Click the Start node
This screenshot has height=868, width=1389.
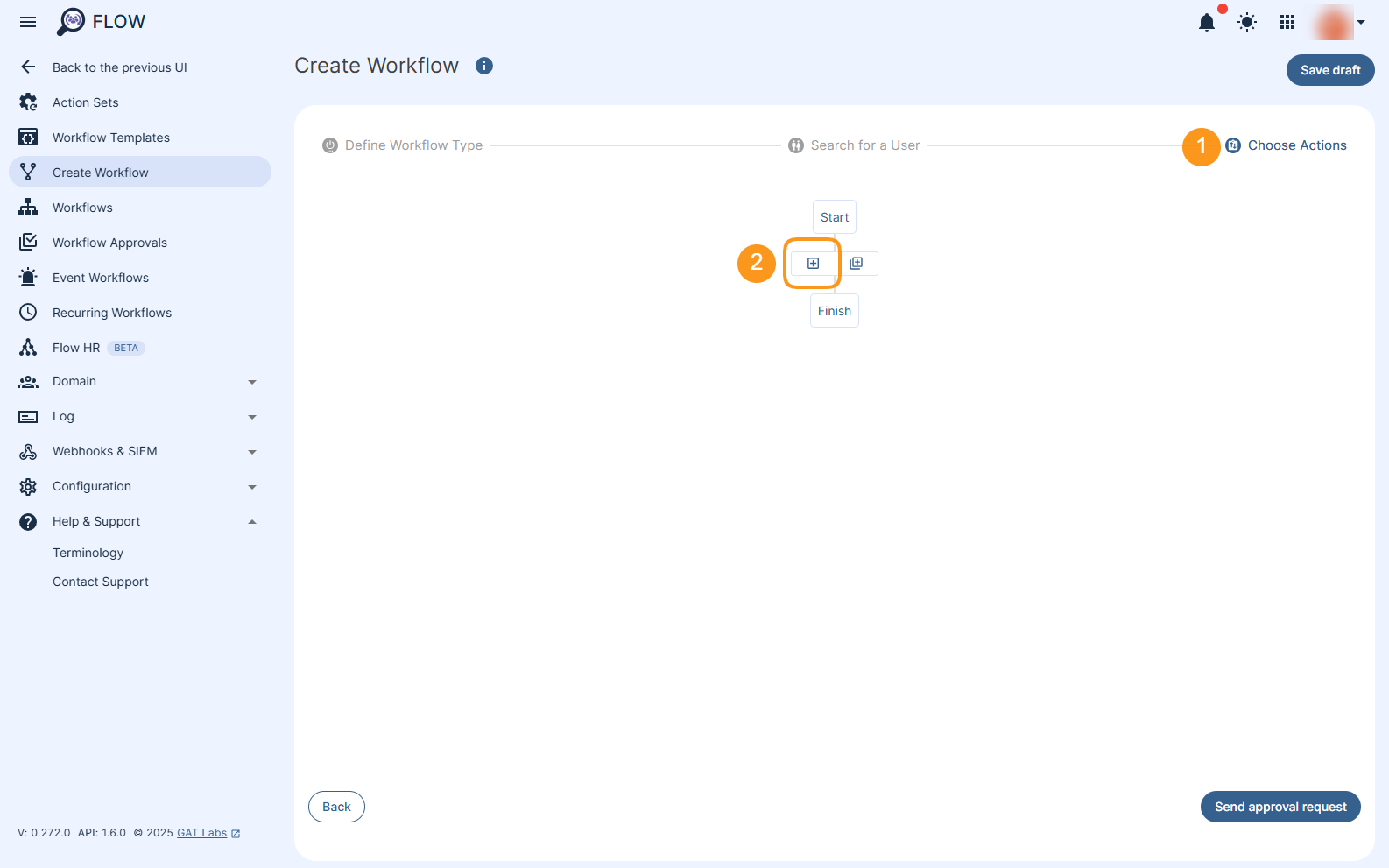tap(835, 217)
